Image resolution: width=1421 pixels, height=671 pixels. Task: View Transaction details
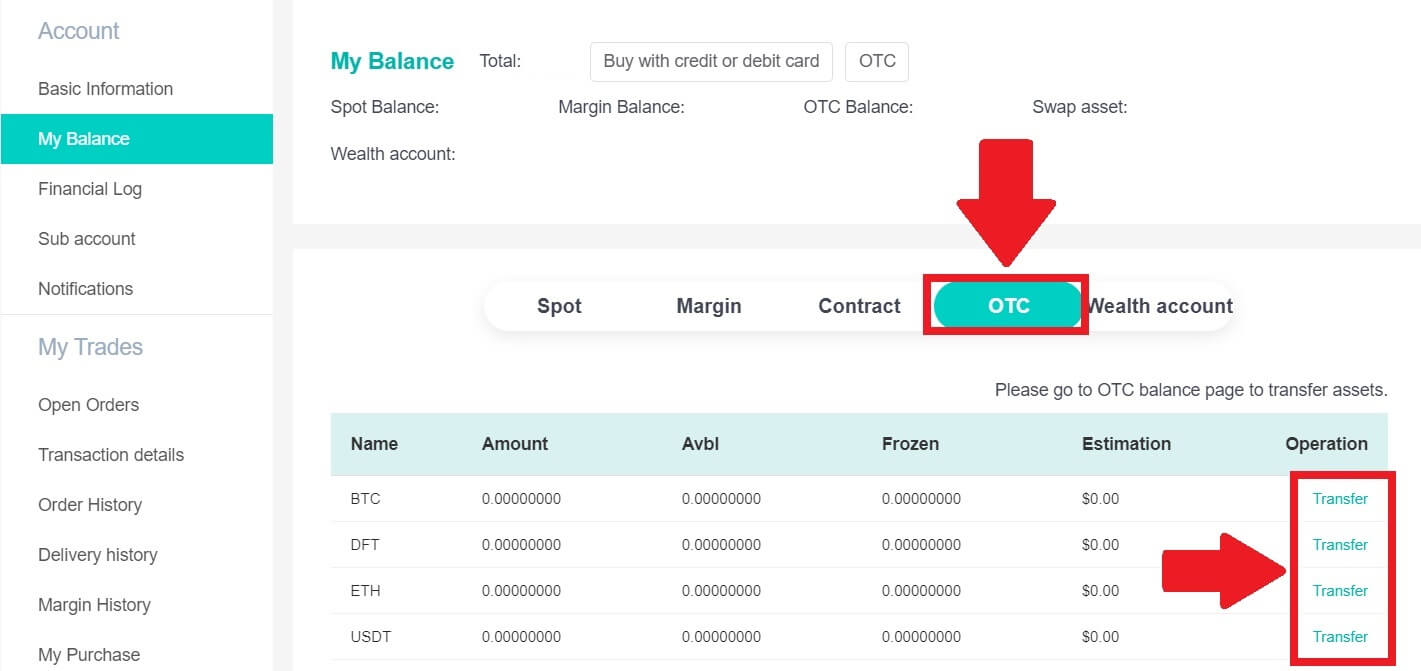(110, 454)
